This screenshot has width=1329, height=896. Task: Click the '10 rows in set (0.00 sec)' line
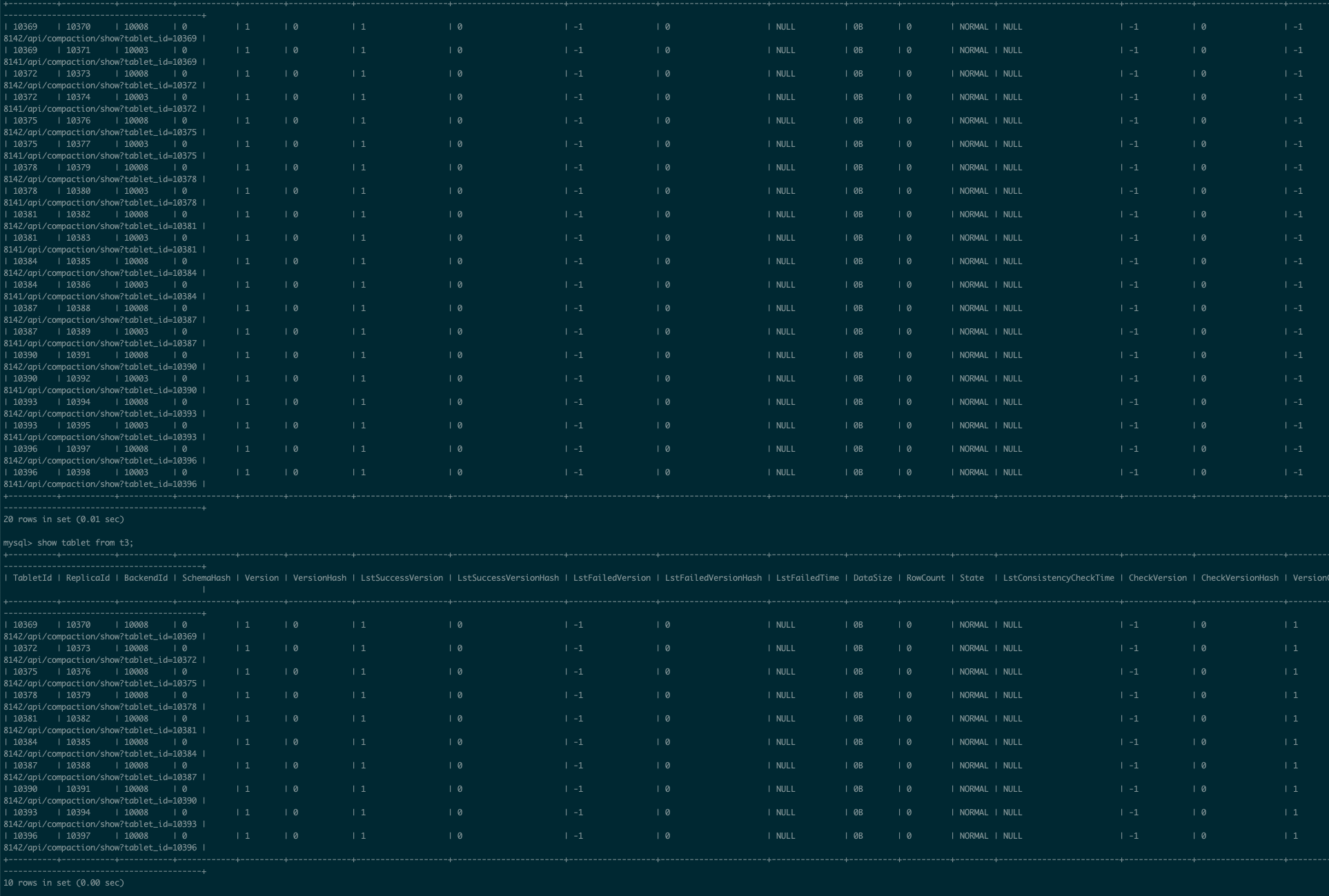tap(63, 883)
